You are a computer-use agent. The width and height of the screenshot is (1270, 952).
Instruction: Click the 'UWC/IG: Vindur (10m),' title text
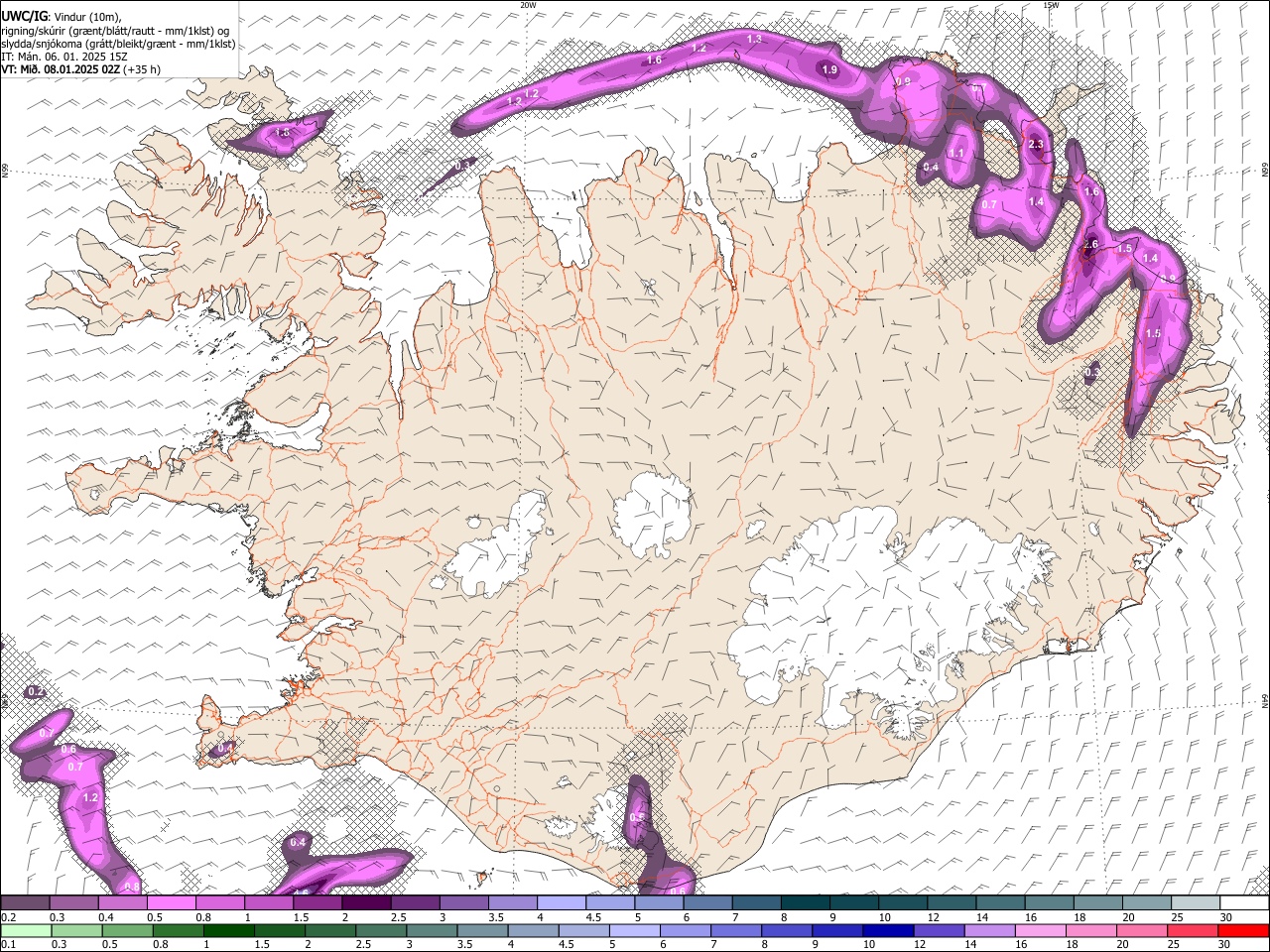point(61,16)
